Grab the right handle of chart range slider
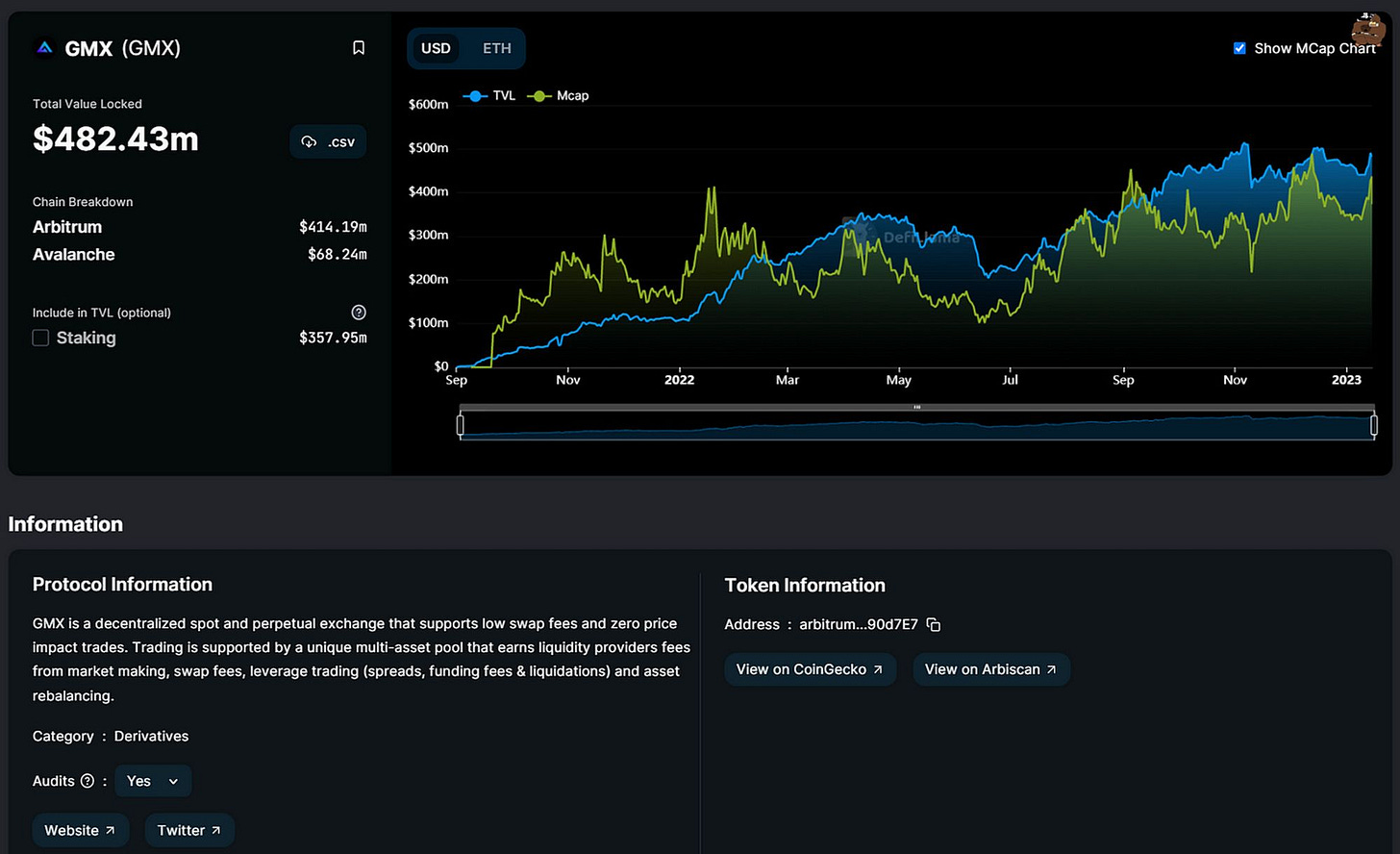This screenshot has width=1400, height=854. [x=1373, y=424]
